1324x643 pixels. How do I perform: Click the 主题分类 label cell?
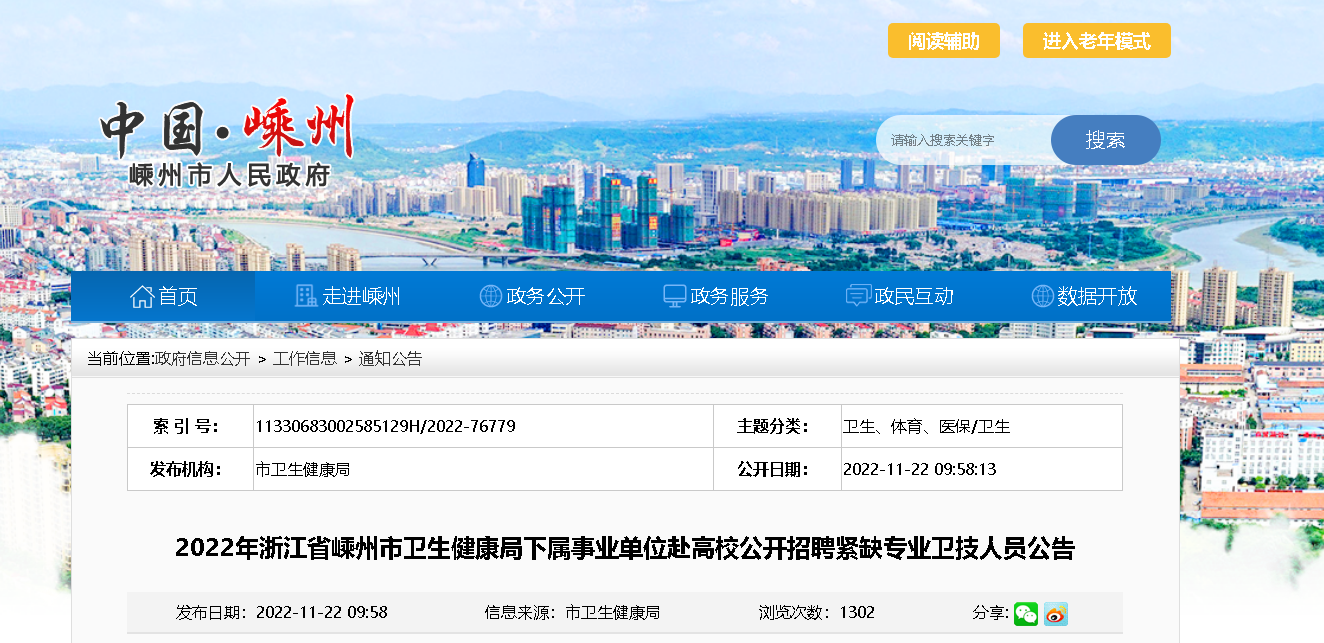coord(777,426)
